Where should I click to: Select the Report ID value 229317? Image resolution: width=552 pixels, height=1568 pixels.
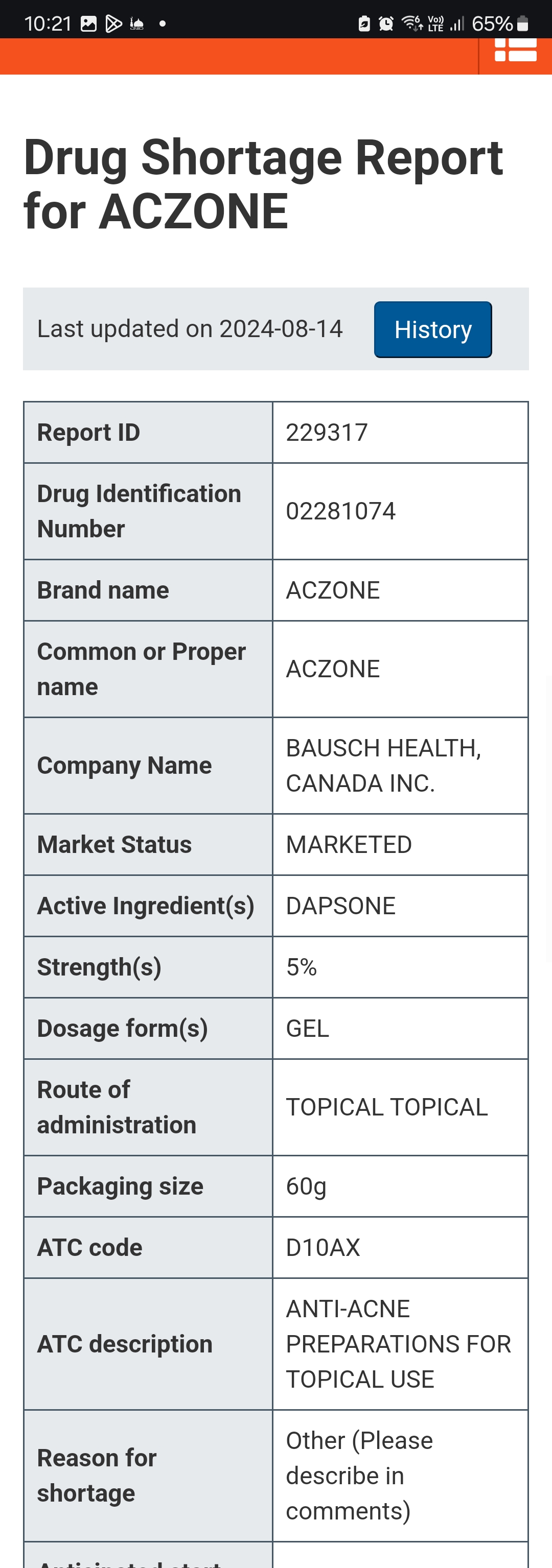pyautogui.click(x=327, y=432)
